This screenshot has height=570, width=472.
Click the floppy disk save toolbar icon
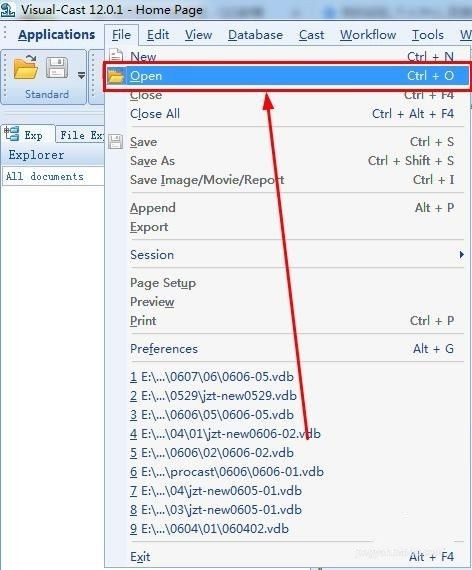click(x=57, y=68)
